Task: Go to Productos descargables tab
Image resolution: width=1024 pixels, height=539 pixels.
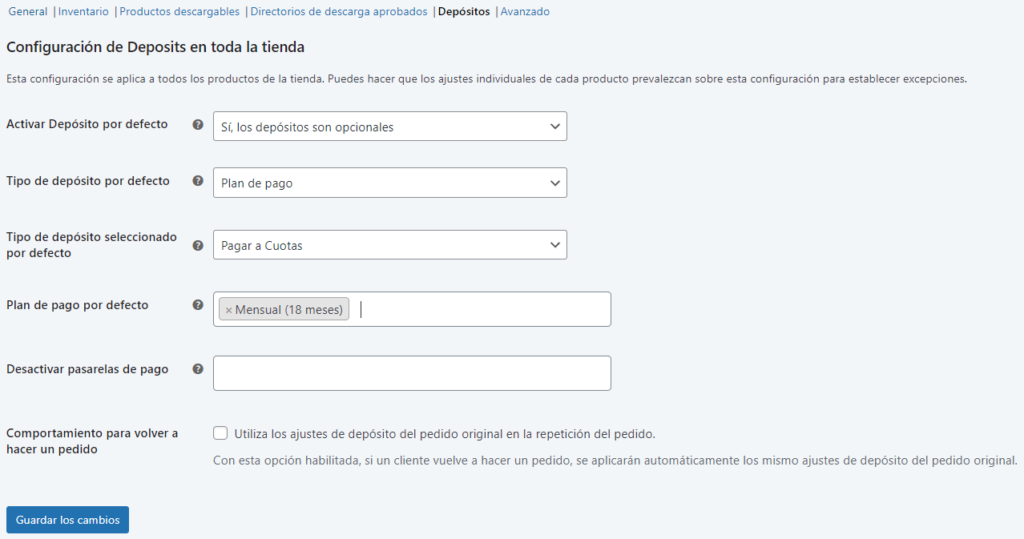Action: point(179,12)
